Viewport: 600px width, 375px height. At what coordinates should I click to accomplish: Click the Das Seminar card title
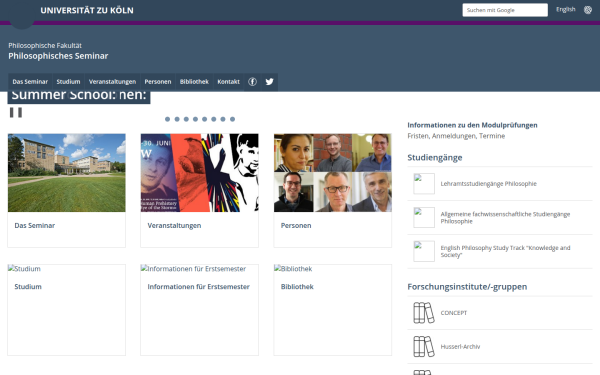click(35, 225)
